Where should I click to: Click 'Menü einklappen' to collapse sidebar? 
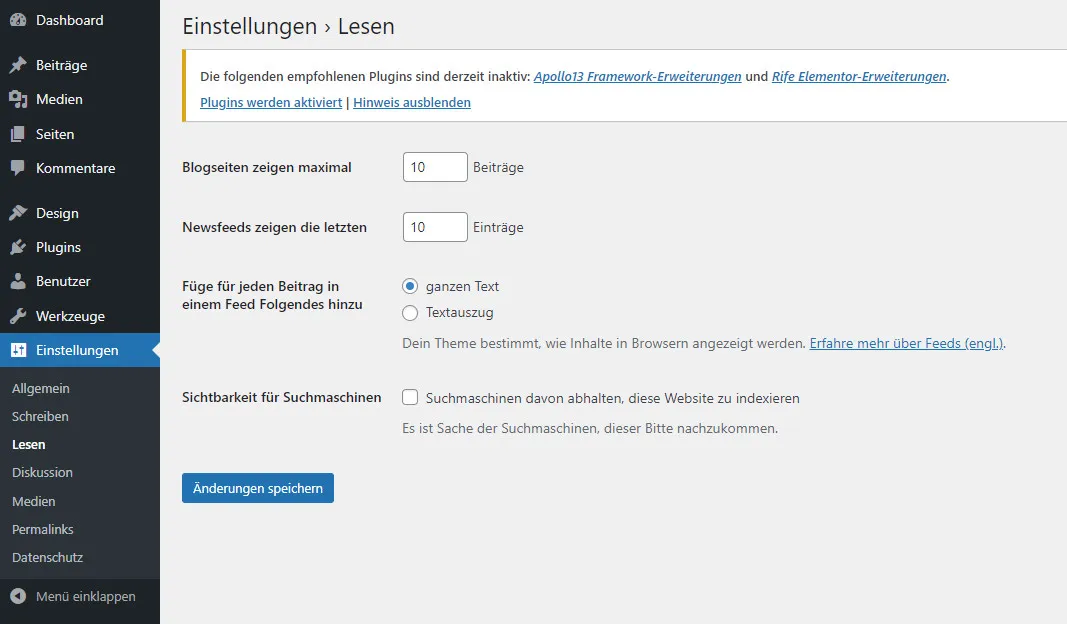(80, 596)
